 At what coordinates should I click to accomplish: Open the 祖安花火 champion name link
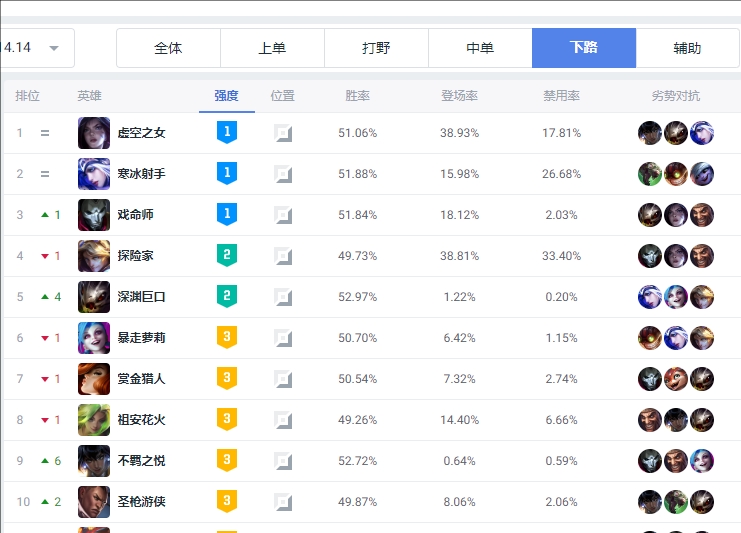141,420
